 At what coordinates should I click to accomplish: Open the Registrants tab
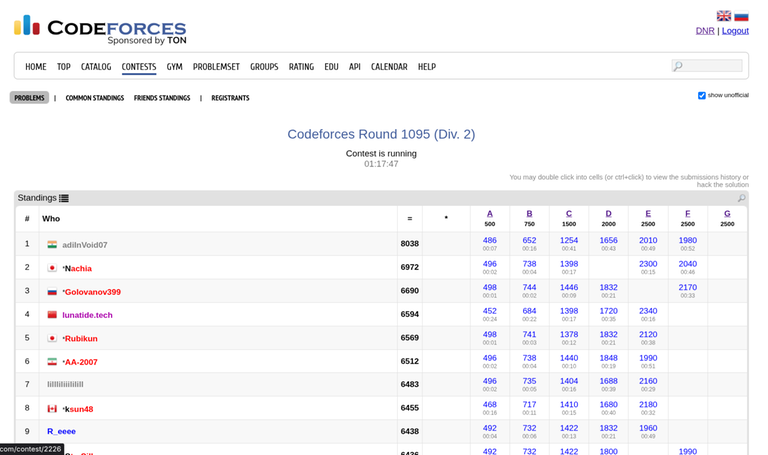pyautogui.click(x=230, y=98)
